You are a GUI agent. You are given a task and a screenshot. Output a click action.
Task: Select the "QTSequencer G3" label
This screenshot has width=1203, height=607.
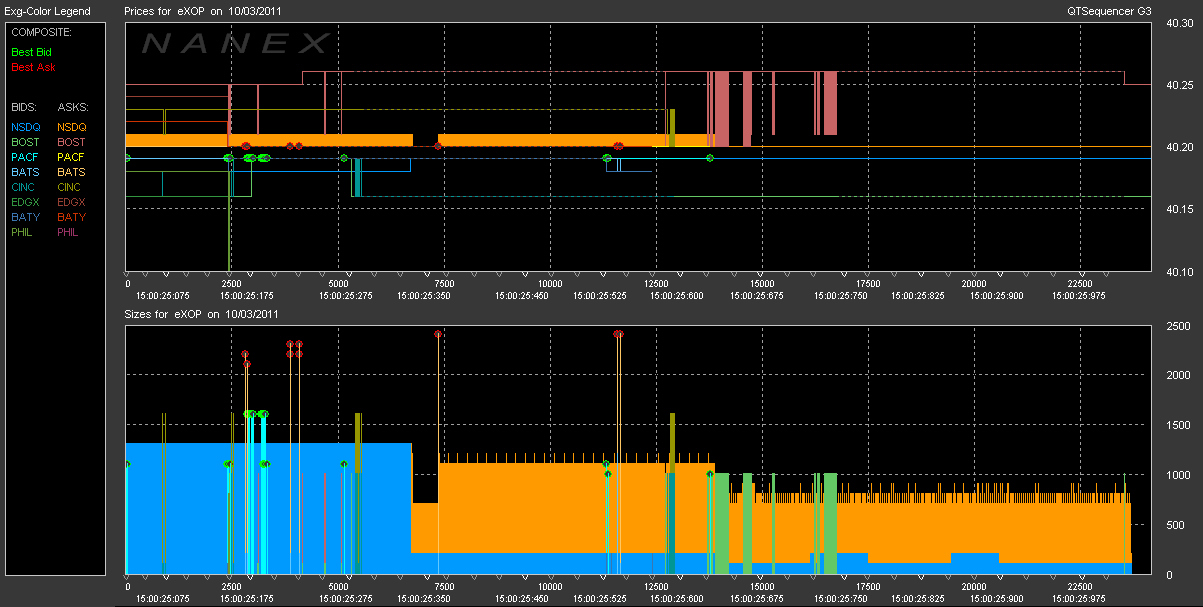pos(1109,11)
